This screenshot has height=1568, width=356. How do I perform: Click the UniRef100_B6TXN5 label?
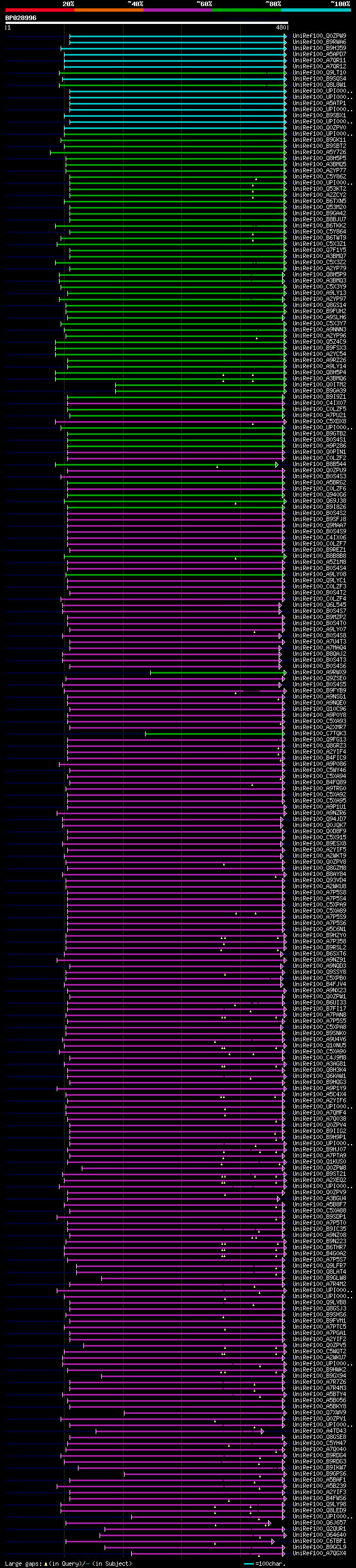319,201
